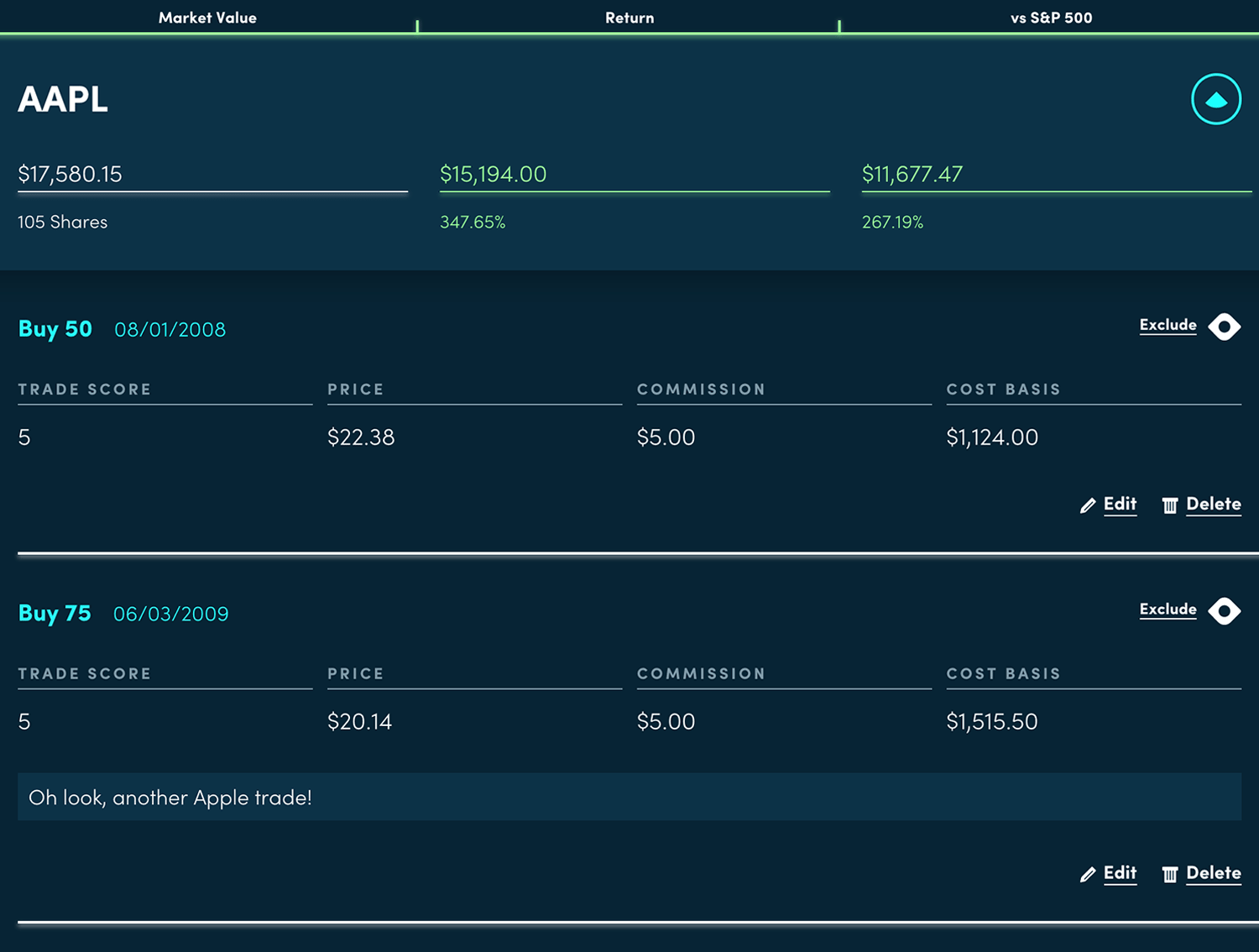The height and width of the screenshot is (952, 1259).
Task: Click the Trade Score header in Buy 75
Action: coord(85,674)
